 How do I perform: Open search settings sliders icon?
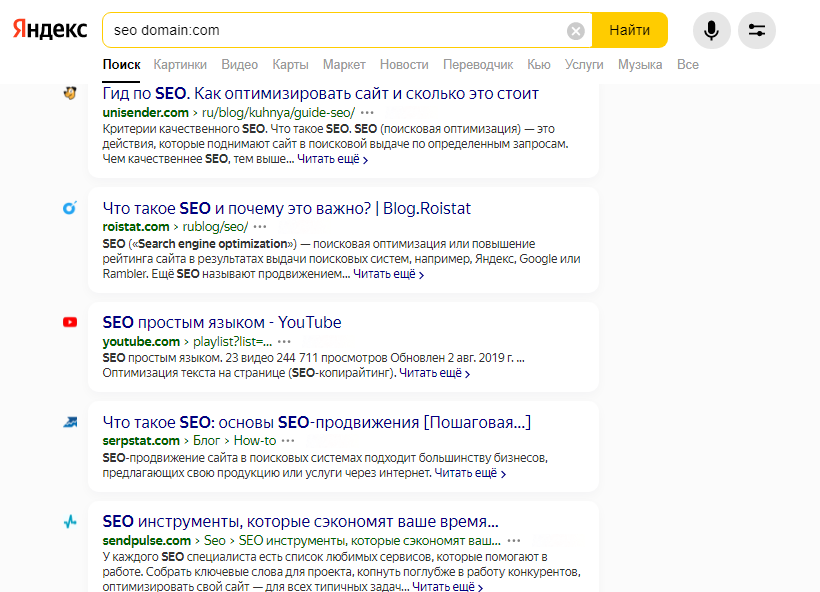757,30
